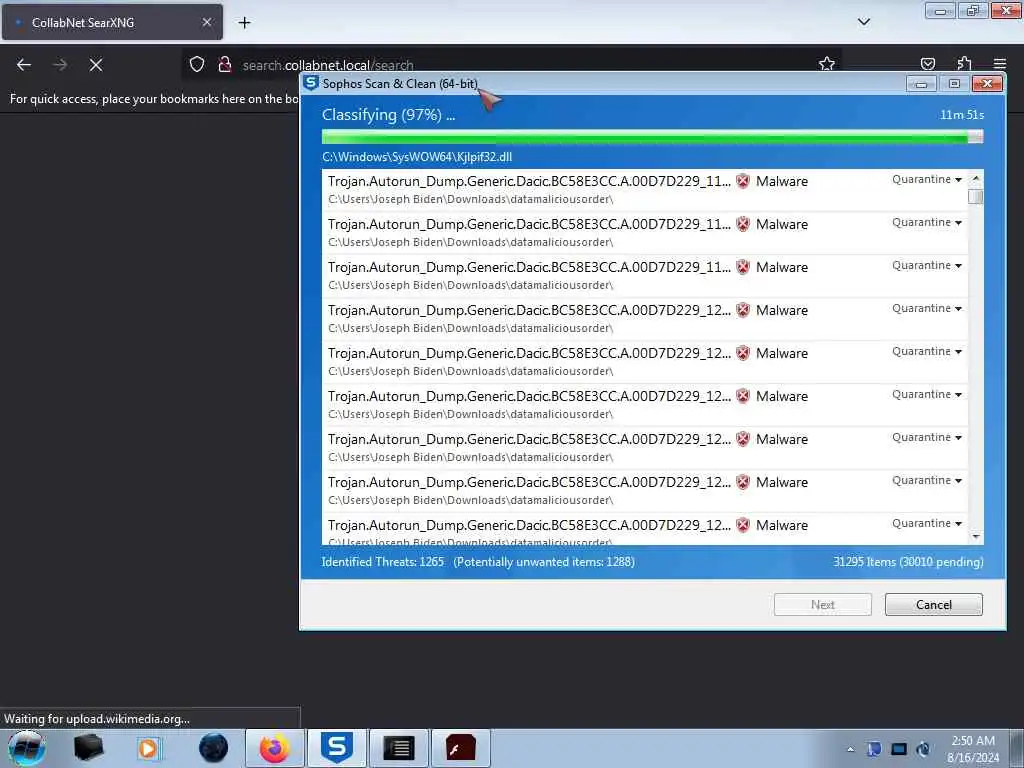The image size is (1024, 768).
Task: Open Quarantine dropdown on the topmost threat row
Action: [927, 179]
